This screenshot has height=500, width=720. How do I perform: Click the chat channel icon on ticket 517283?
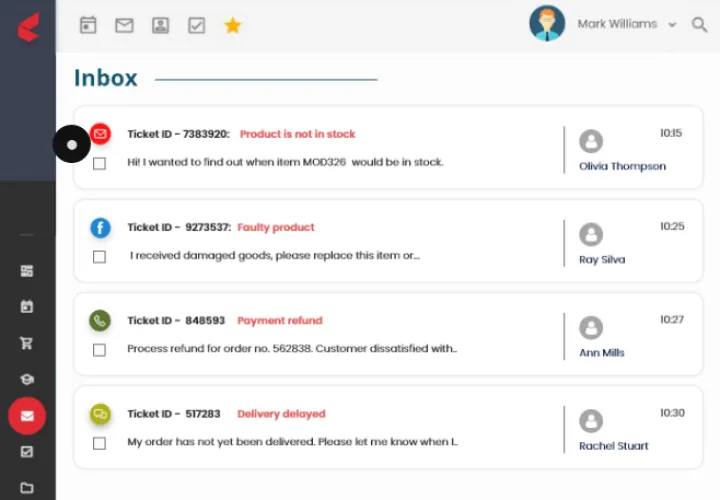(x=100, y=414)
